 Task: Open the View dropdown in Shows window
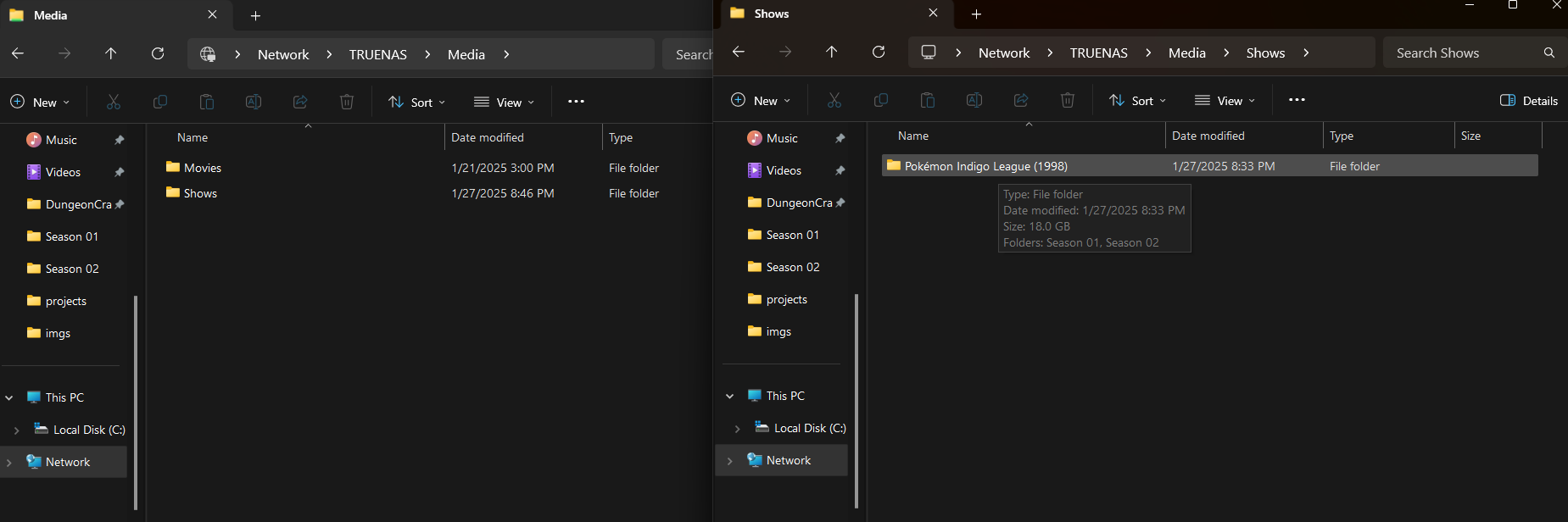1225,101
